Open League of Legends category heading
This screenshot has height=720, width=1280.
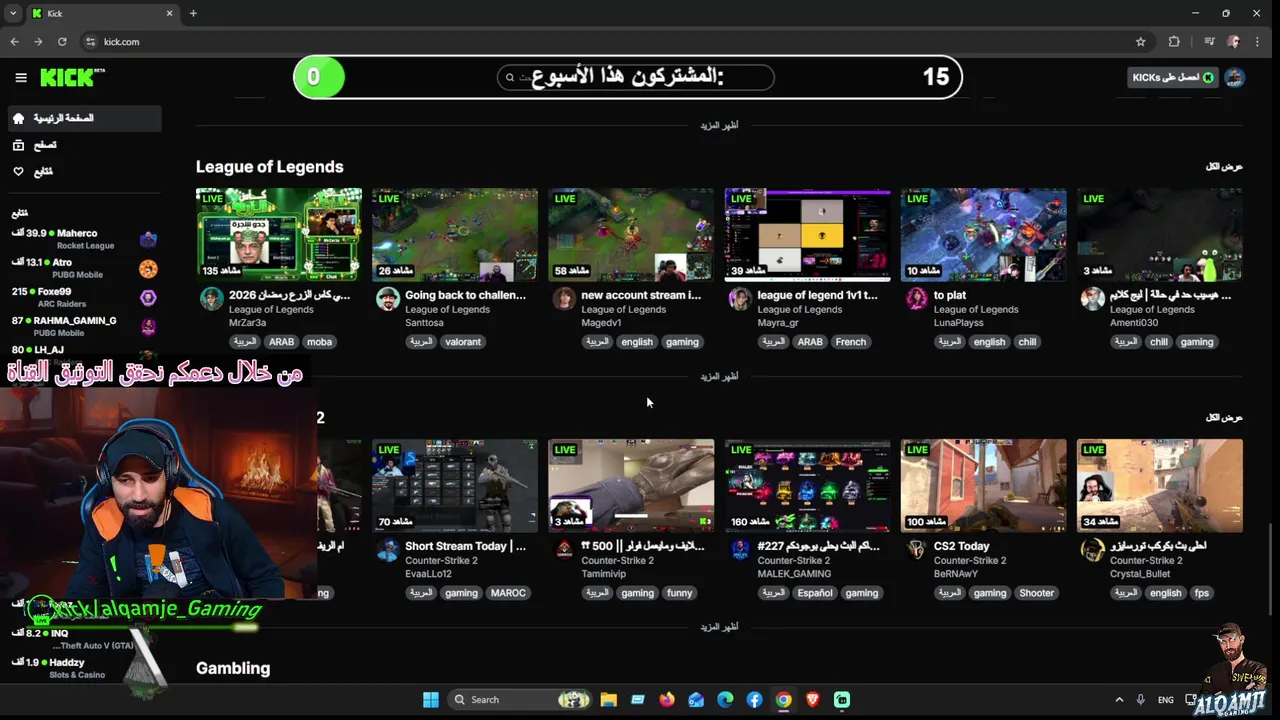[269, 167]
